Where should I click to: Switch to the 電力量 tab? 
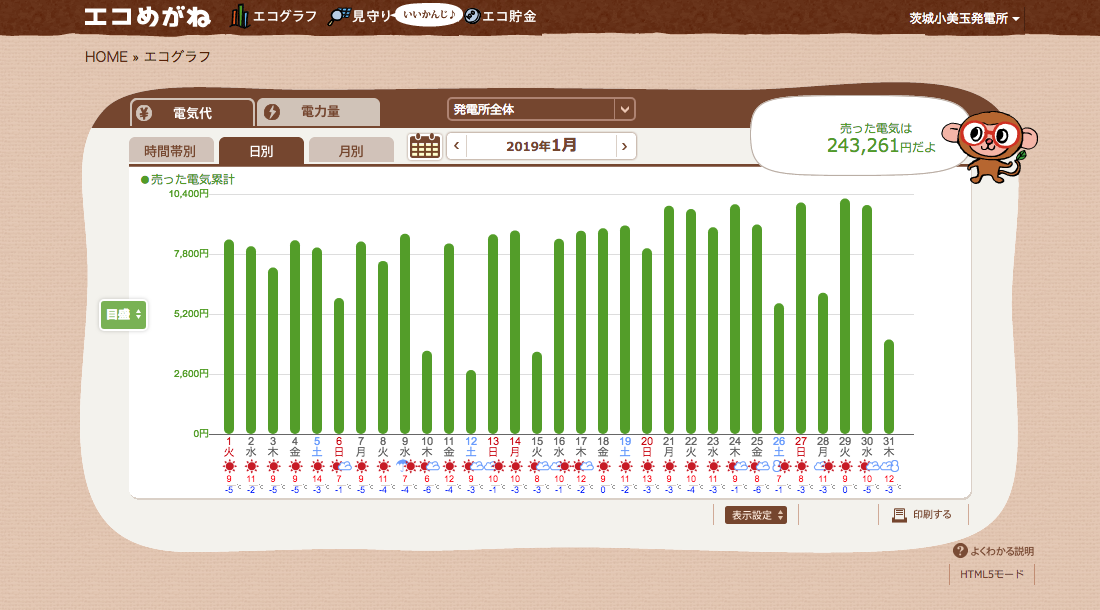click(x=318, y=111)
